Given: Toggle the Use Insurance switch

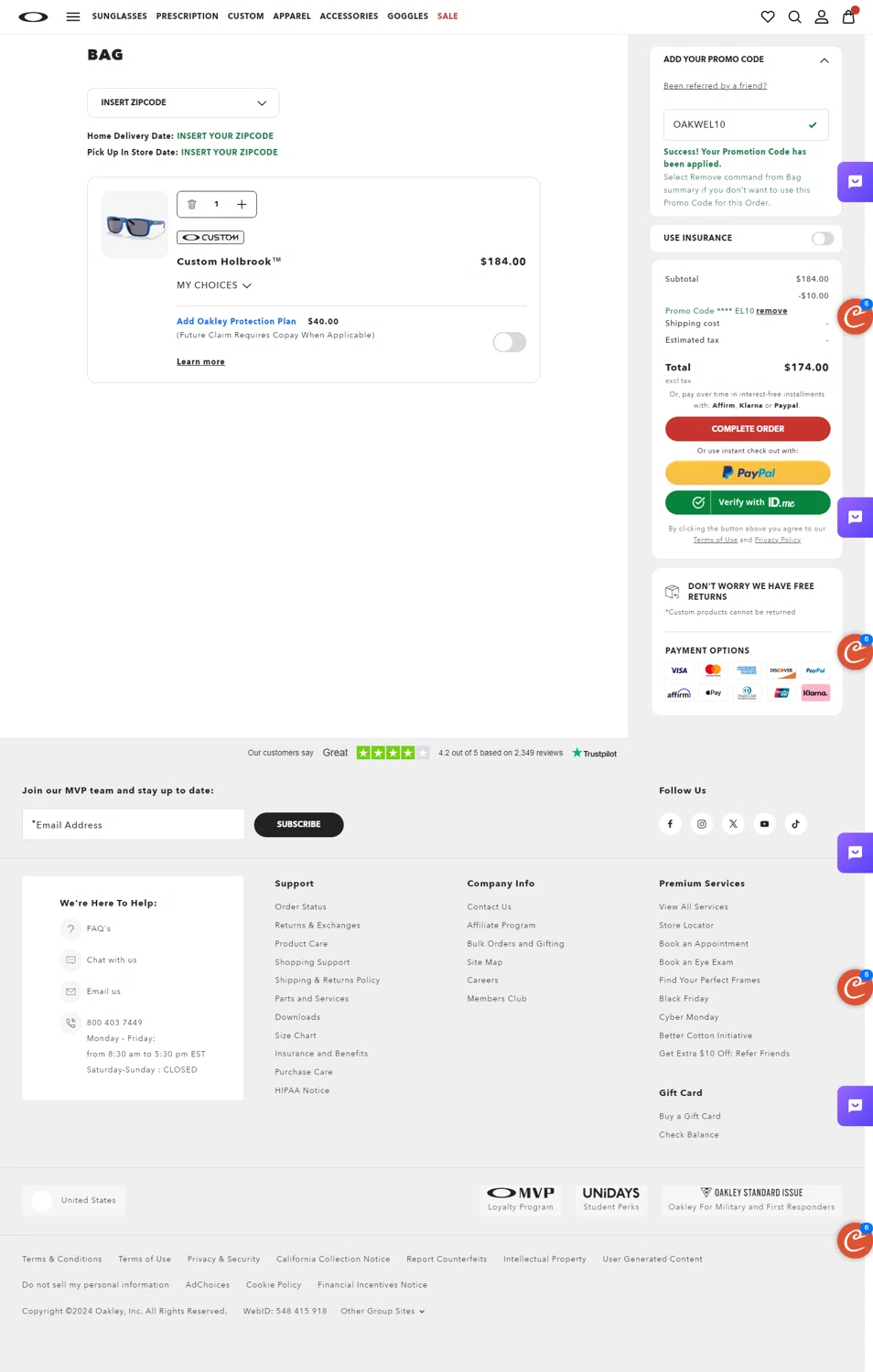Looking at the screenshot, I should coord(823,238).
